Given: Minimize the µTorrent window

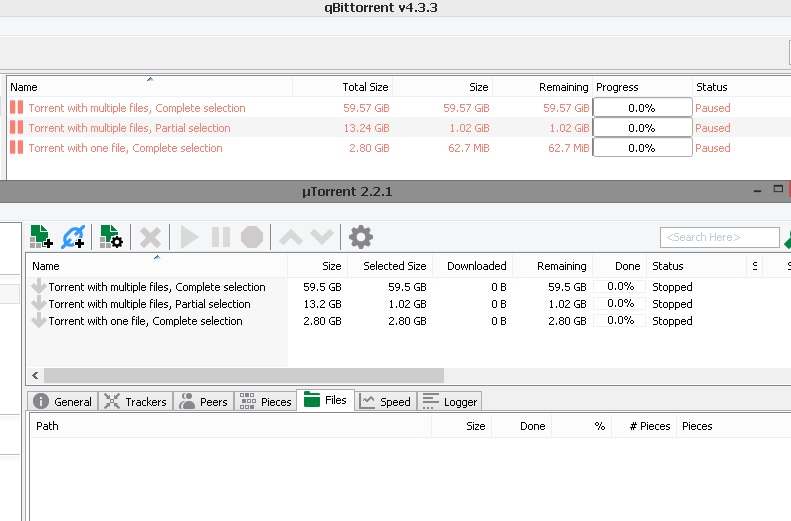Looking at the screenshot, I should pos(757,191).
